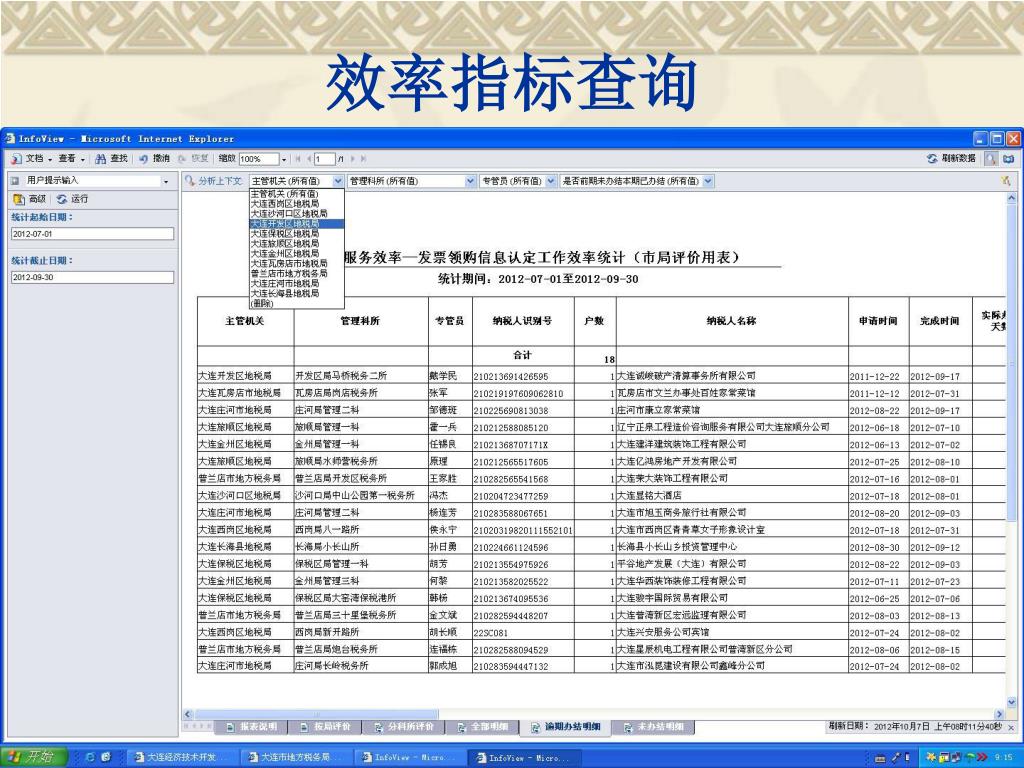Select 大连沙河口区地税局 in the dropdown list
Screen dimensions: 1024x768
296,214
